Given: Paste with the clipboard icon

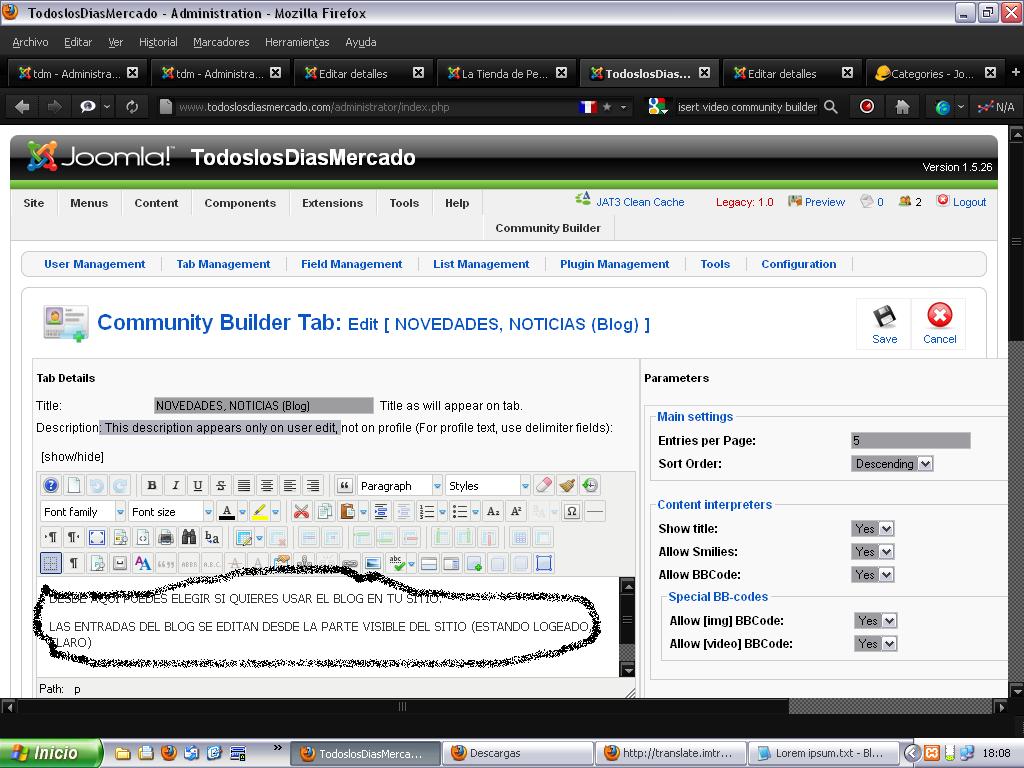Looking at the screenshot, I should pos(347,511).
